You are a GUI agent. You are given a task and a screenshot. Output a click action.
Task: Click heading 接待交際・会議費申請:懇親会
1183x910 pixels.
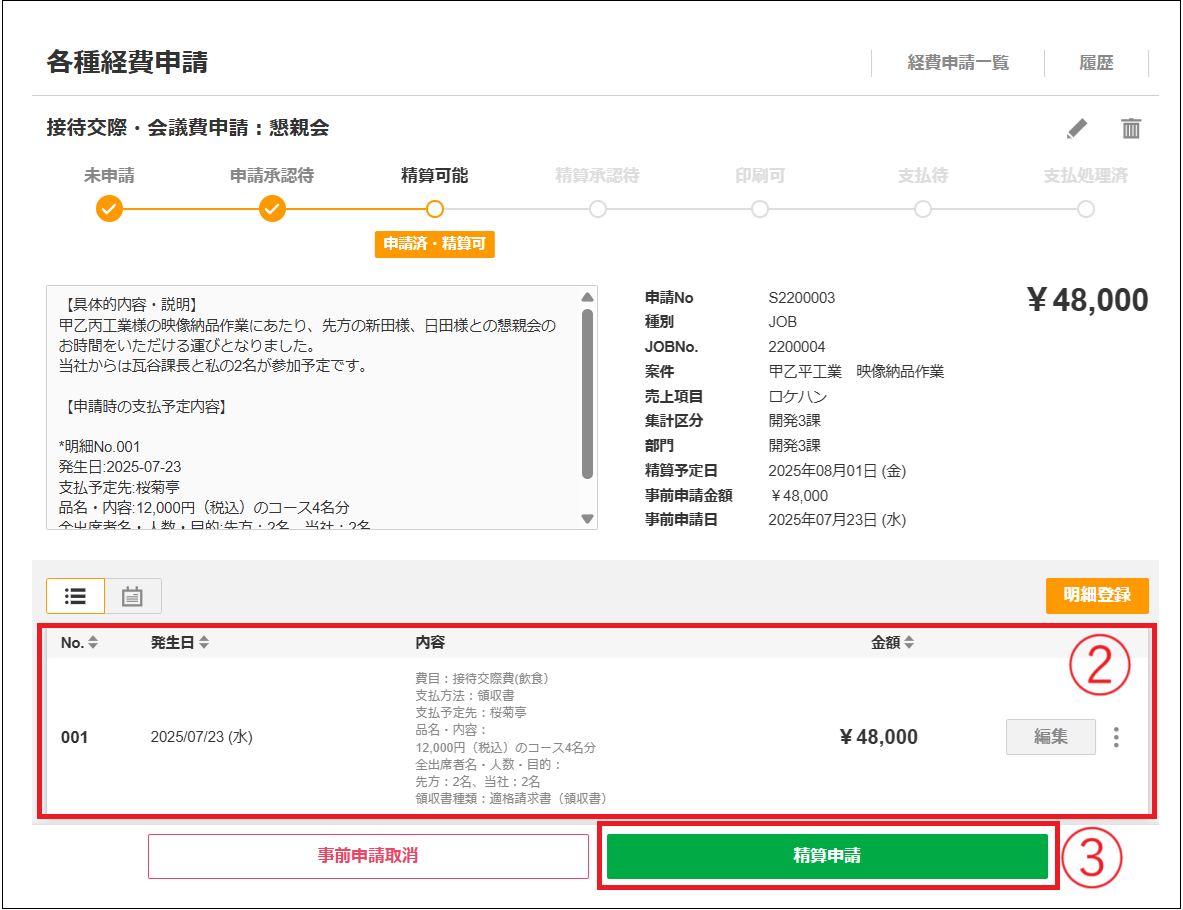point(188,128)
